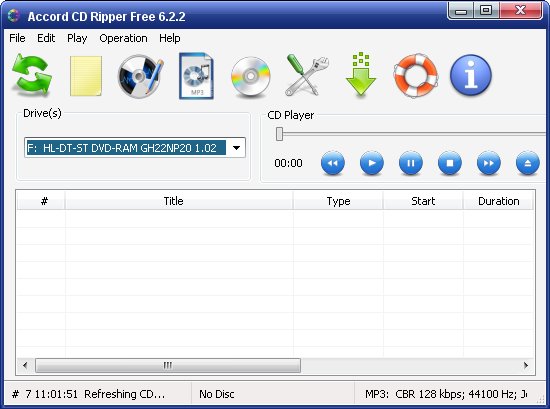The width and height of the screenshot is (550, 409).
Task: Click the MP3 file rip icon
Action: tap(196, 76)
